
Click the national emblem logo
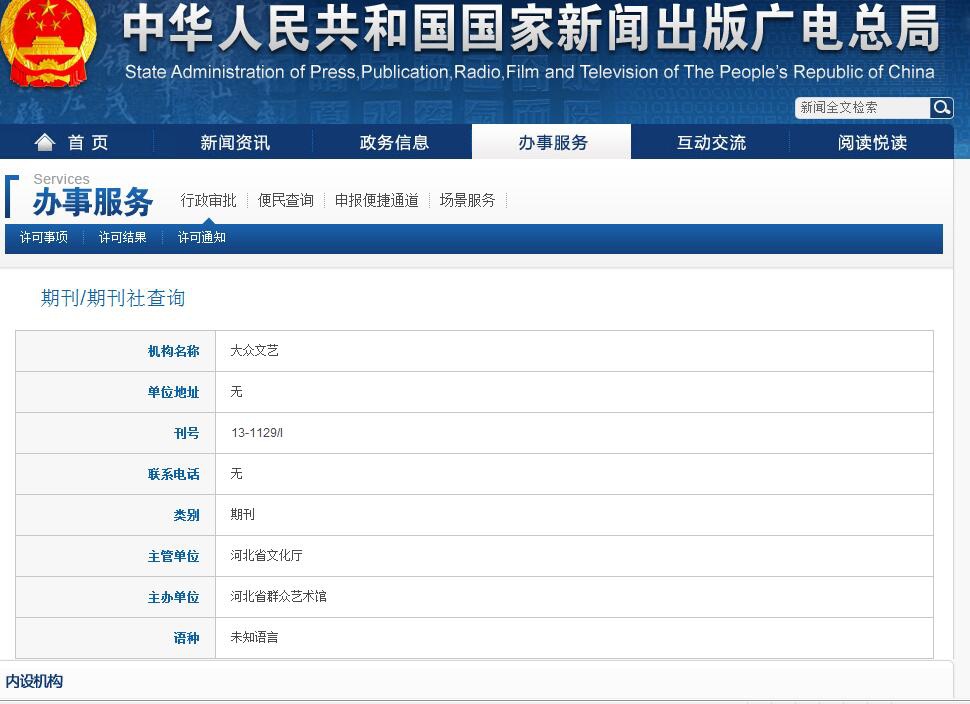[47, 43]
